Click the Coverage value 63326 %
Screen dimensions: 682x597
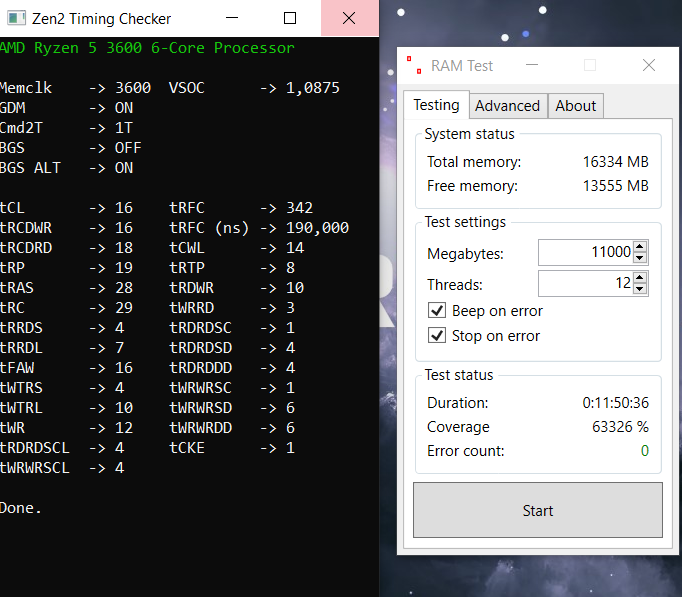click(x=620, y=427)
